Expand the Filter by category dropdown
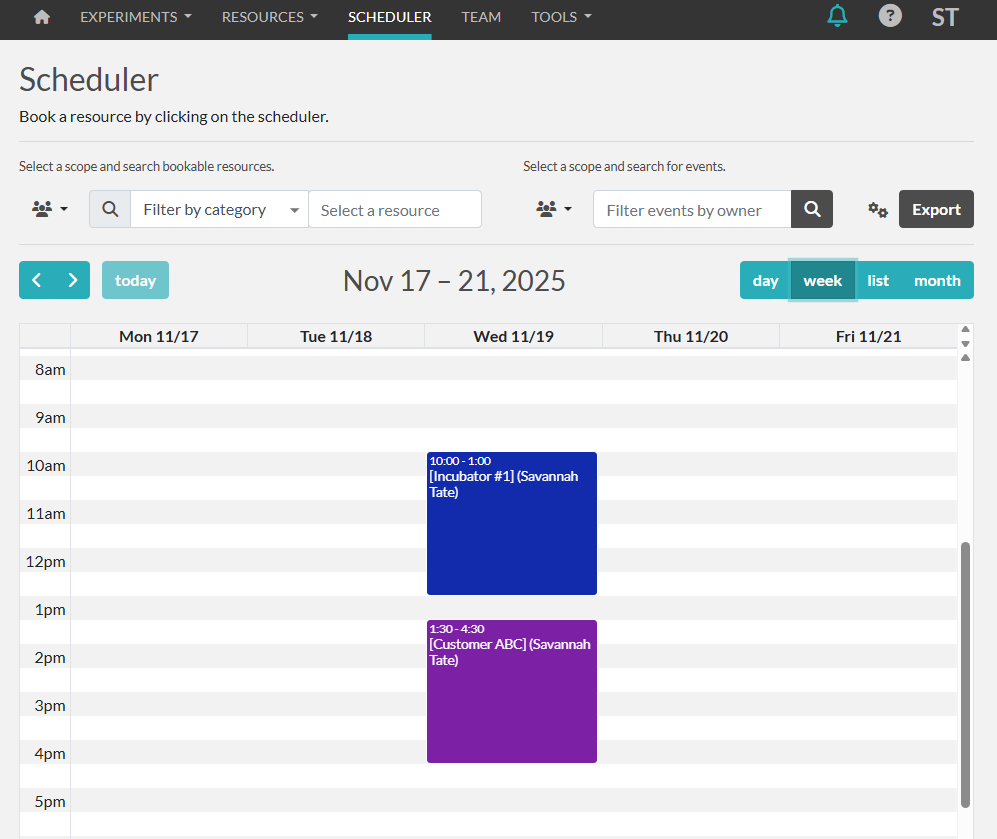The height and width of the screenshot is (839, 997). (x=219, y=210)
